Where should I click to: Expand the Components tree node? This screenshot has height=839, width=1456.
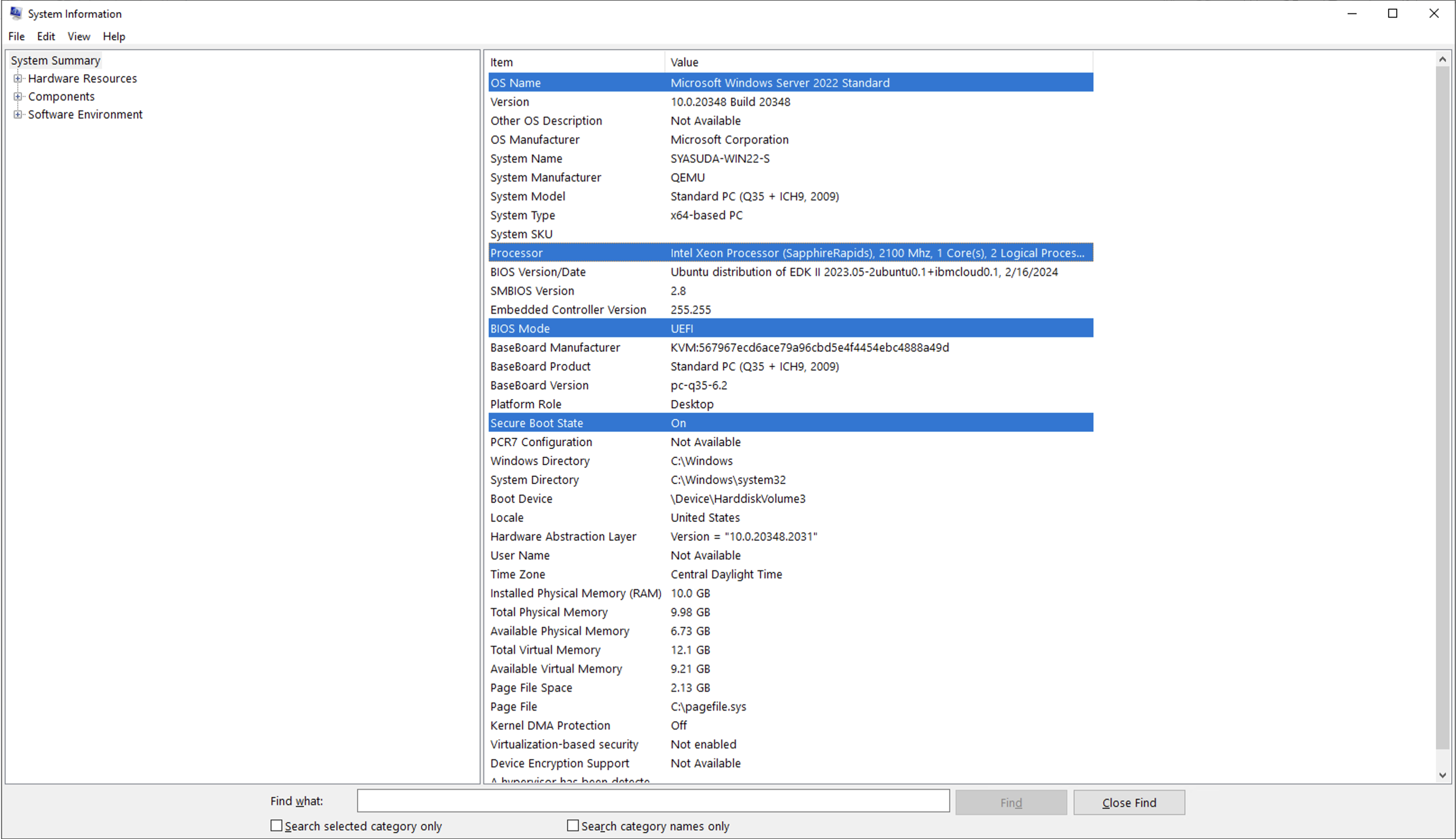(x=18, y=96)
